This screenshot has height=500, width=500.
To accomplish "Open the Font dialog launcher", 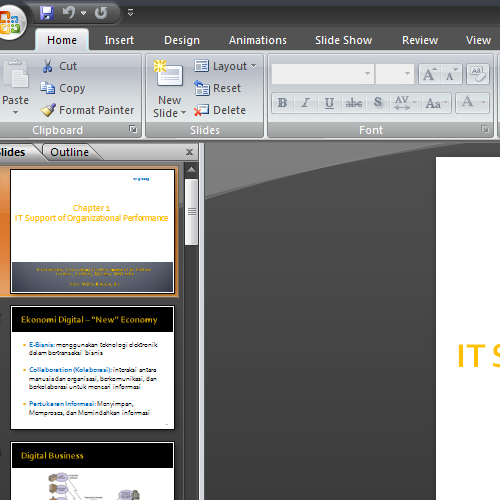I will (485, 129).
